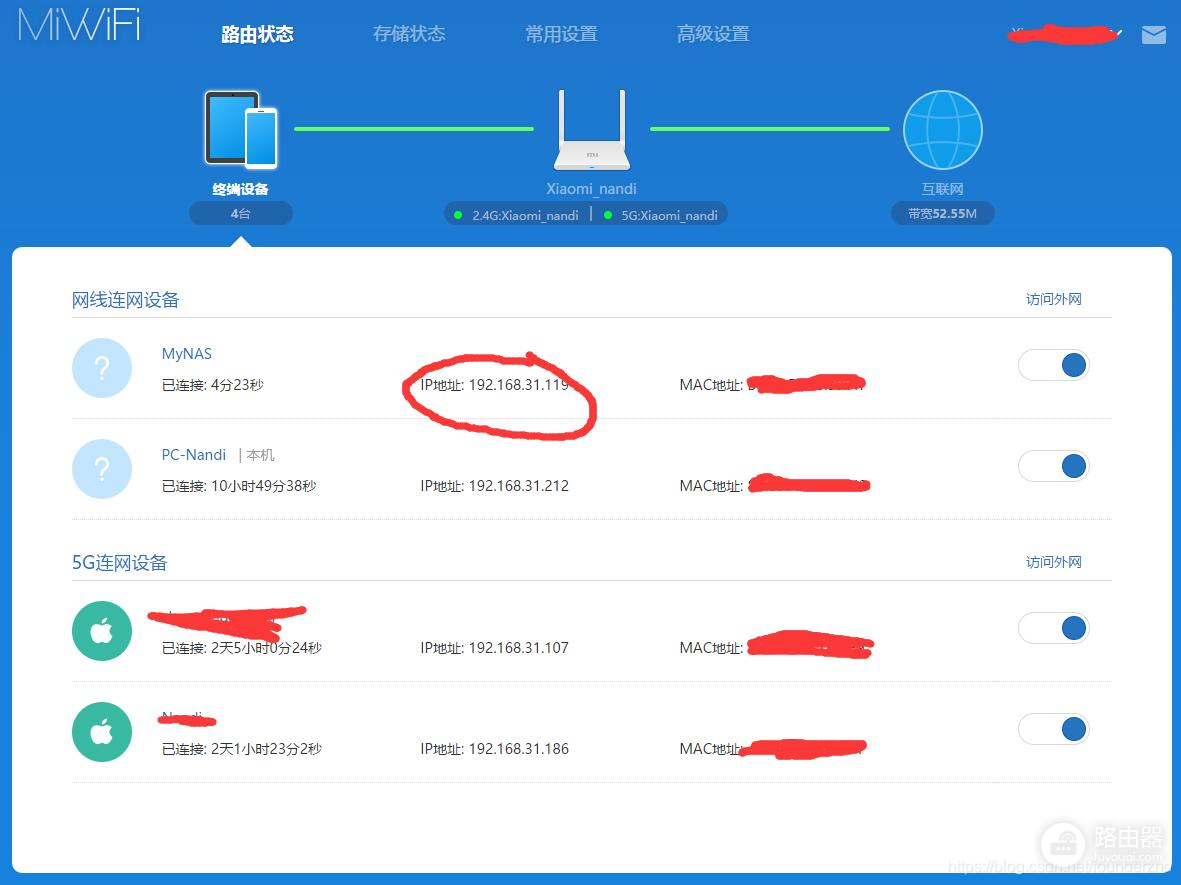Image resolution: width=1181 pixels, height=885 pixels.
Task: Click the question mark icon next to MyNAS
Action: pyautogui.click(x=102, y=368)
